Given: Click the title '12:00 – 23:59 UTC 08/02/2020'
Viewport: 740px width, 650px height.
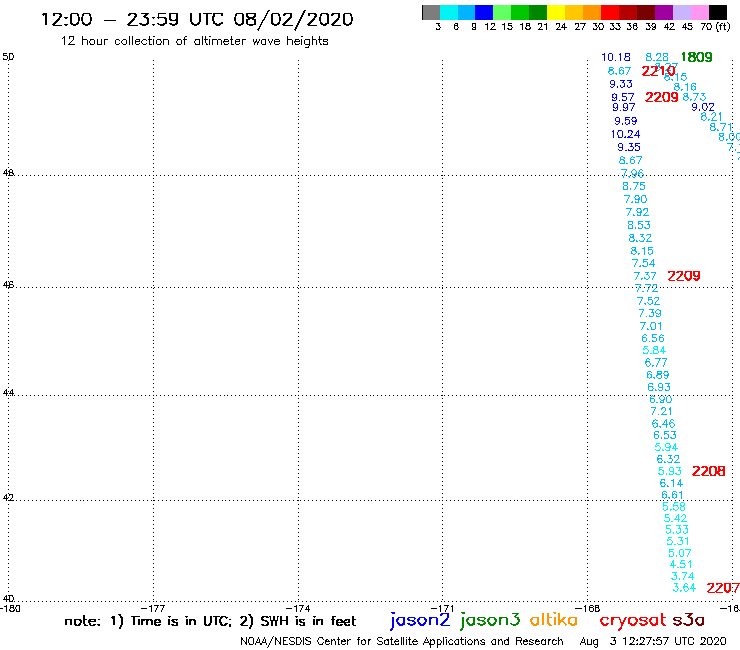Looking at the screenshot, I should click(197, 19).
